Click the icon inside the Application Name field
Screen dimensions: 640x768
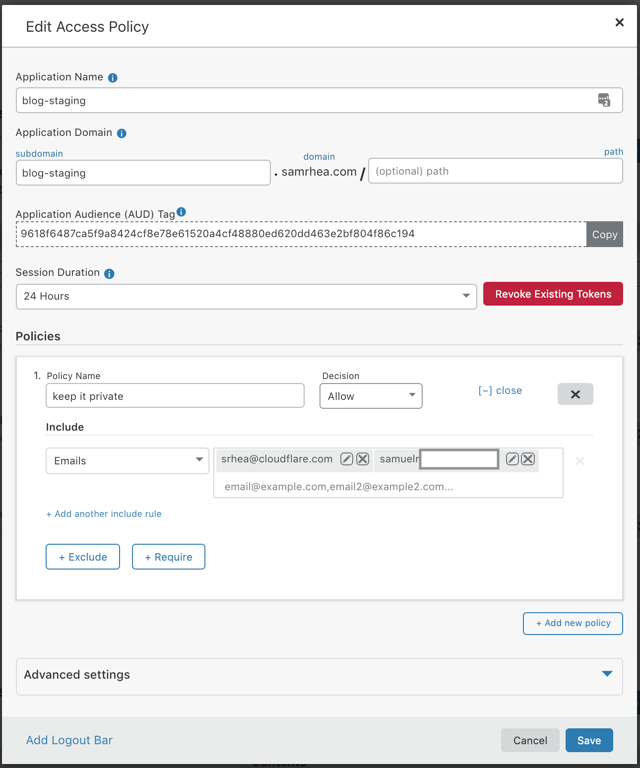coord(604,100)
